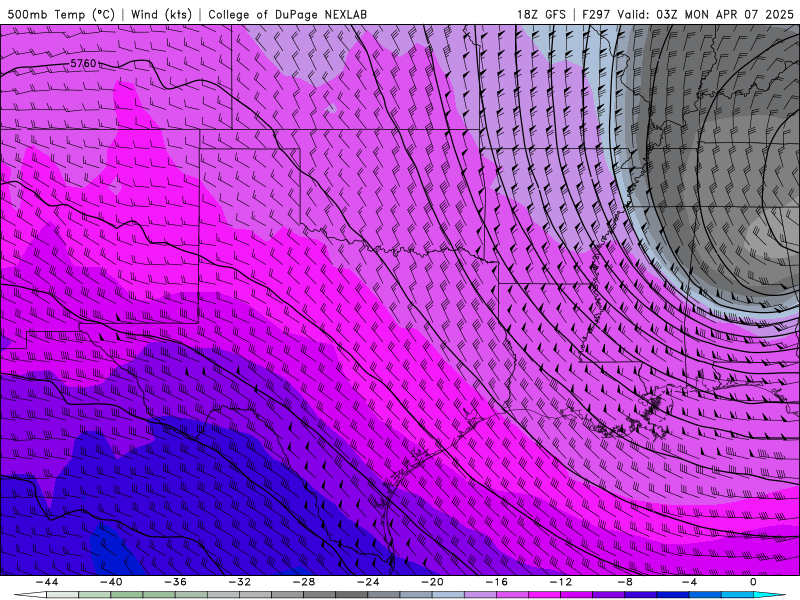Click the -4 colorbar tick label
This screenshot has width=800, height=600.
coord(689,582)
